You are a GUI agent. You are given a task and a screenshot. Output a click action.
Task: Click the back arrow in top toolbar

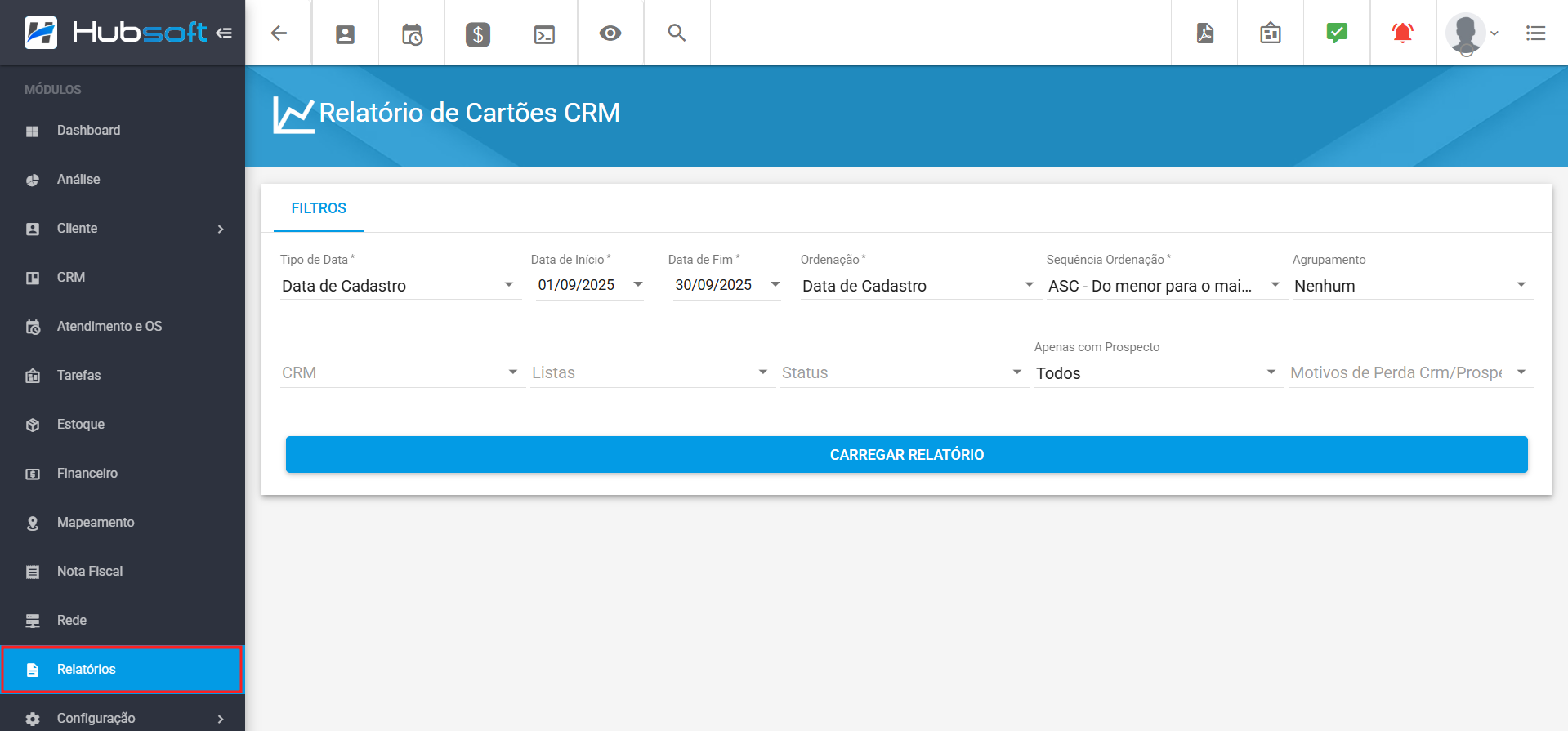point(279,33)
